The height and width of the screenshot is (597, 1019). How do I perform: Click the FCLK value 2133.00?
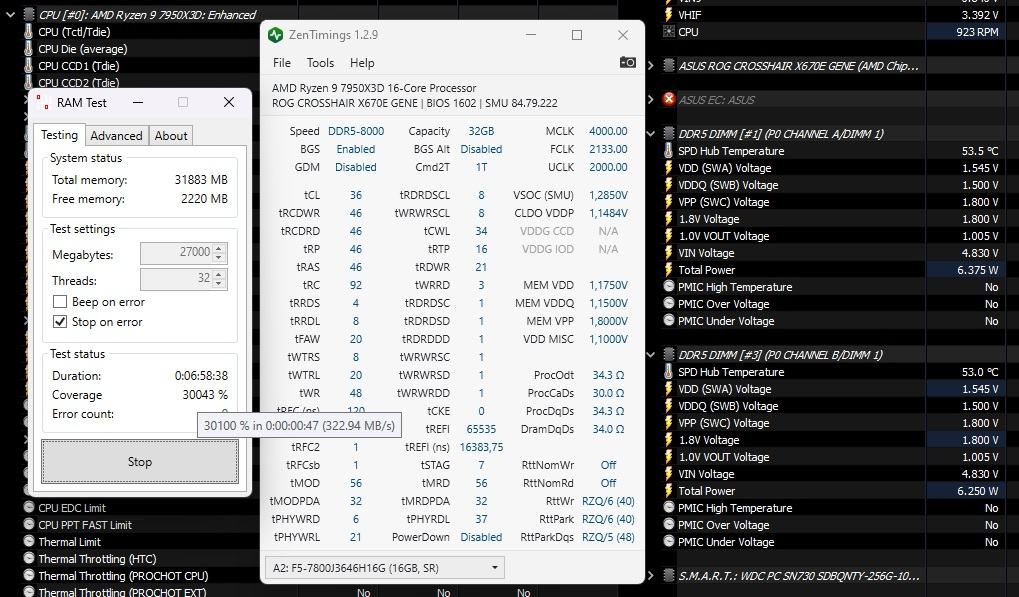pos(608,149)
